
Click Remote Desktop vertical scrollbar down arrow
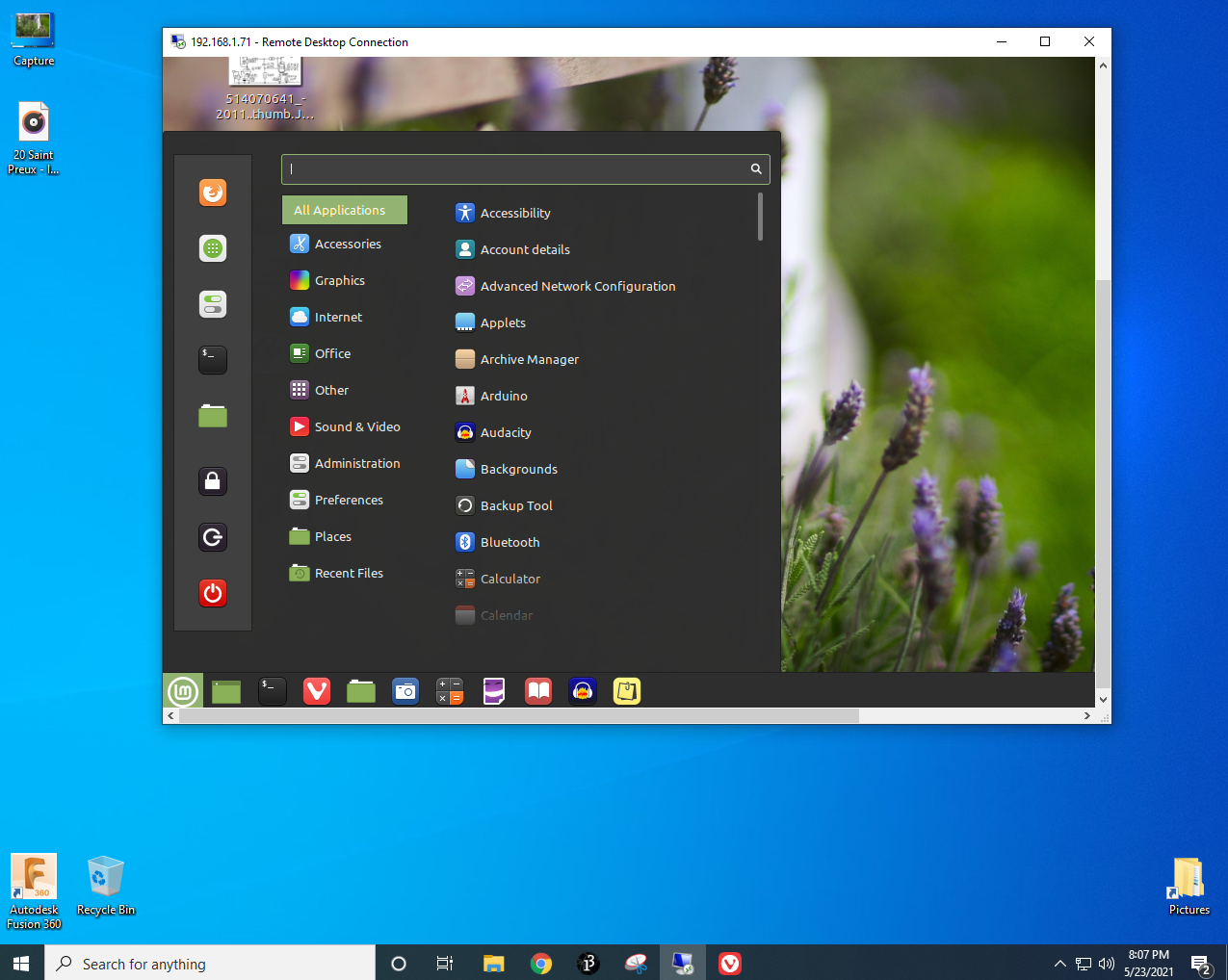pos(1103,700)
